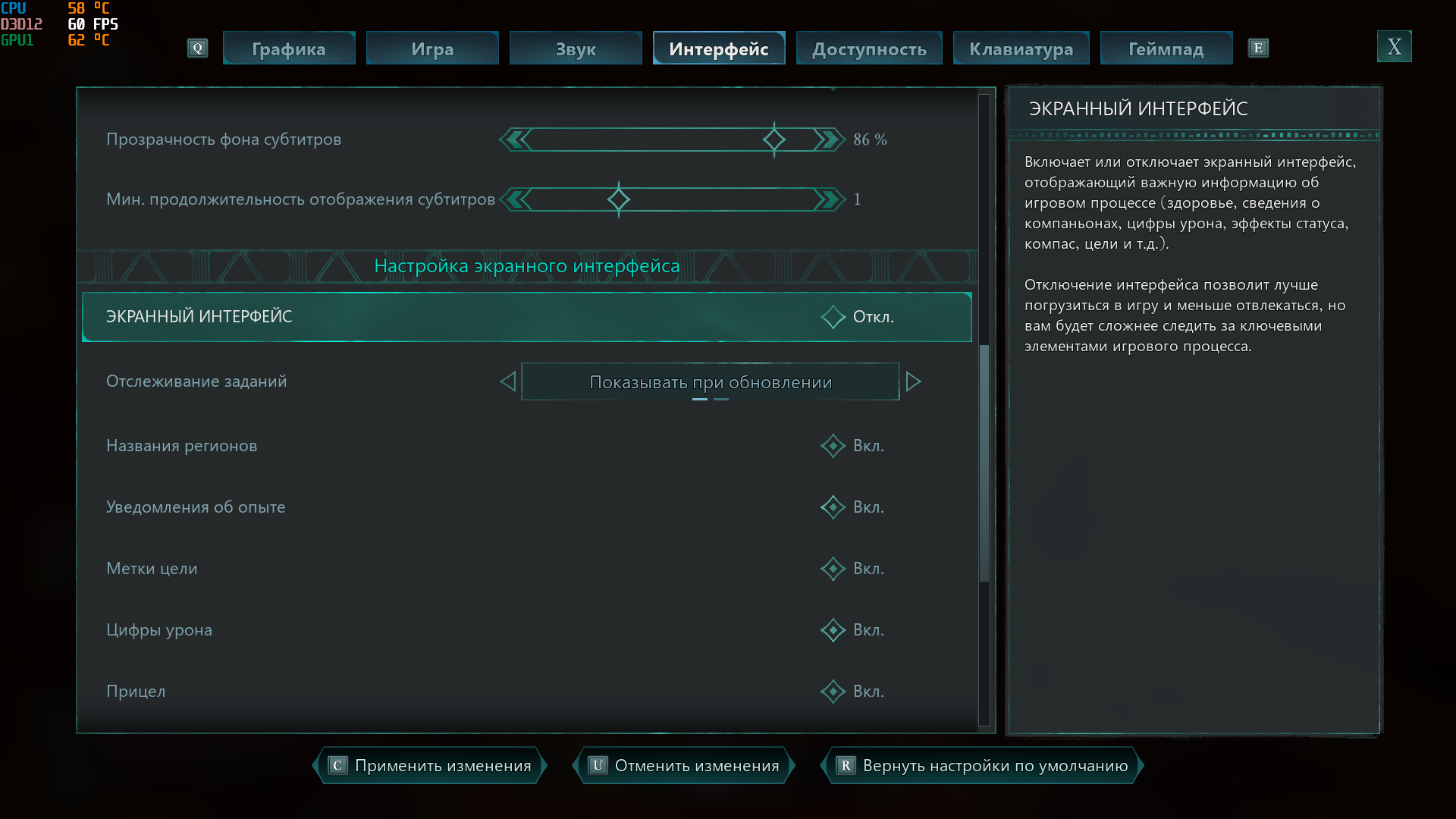Click right arrow for Отслеживание заданий

click(x=913, y=381)
